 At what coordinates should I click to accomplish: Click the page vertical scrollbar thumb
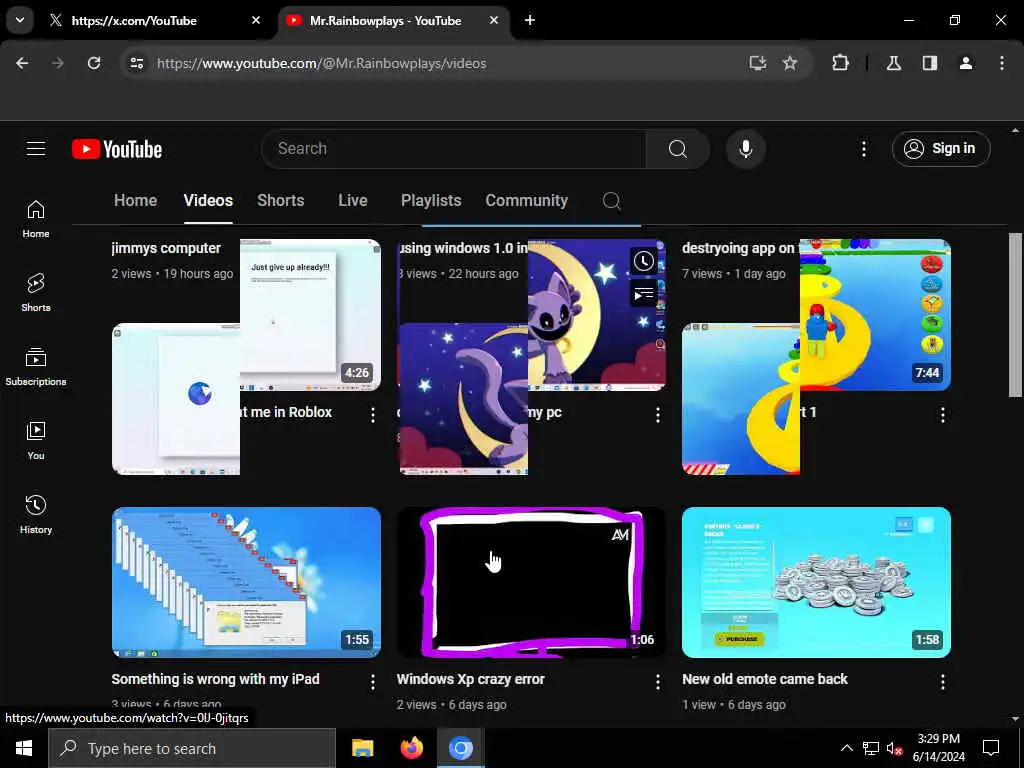(x=1015, y=315)
